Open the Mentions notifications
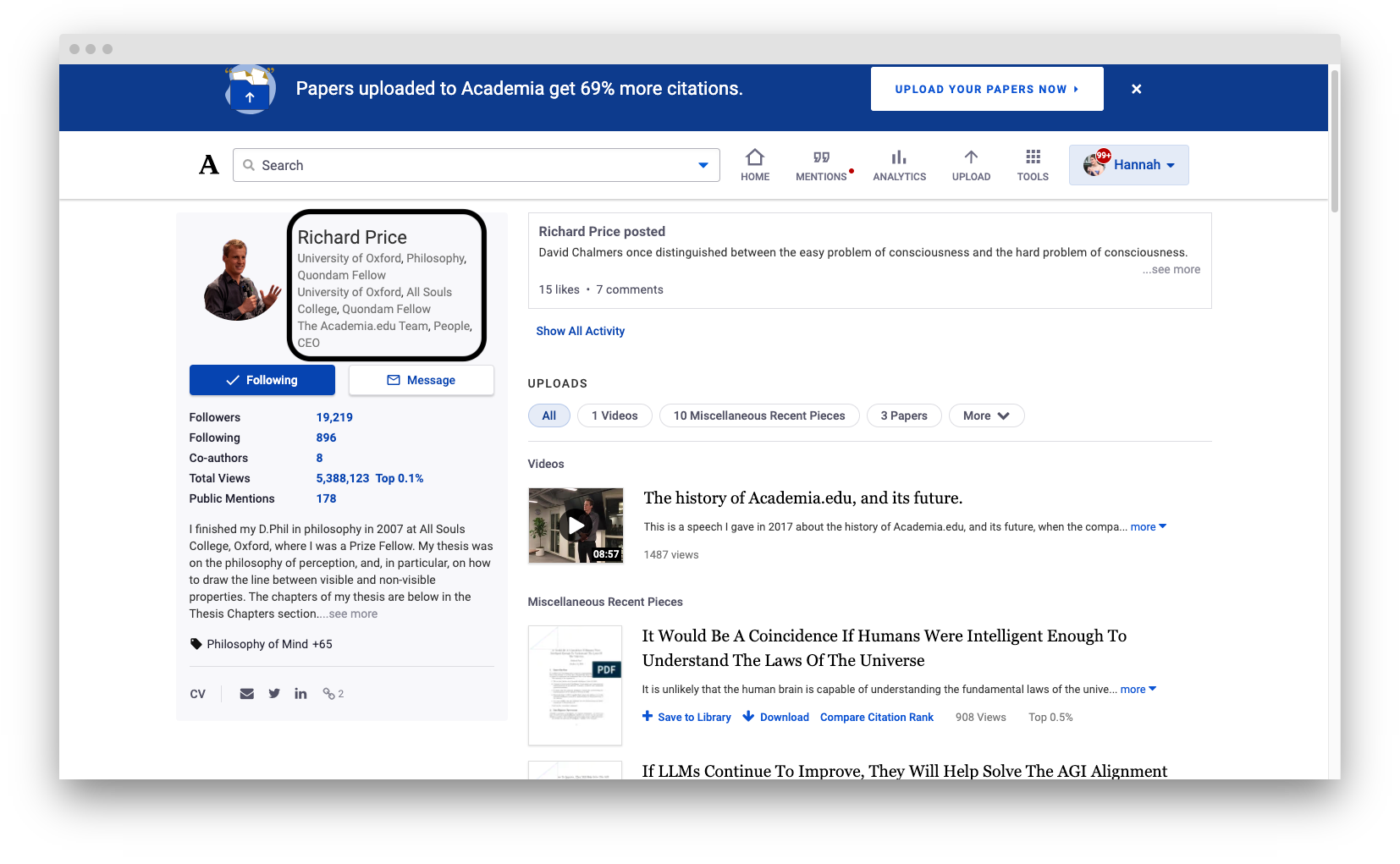This screenshot has height=864, width=1400. [x=820, y=165]
